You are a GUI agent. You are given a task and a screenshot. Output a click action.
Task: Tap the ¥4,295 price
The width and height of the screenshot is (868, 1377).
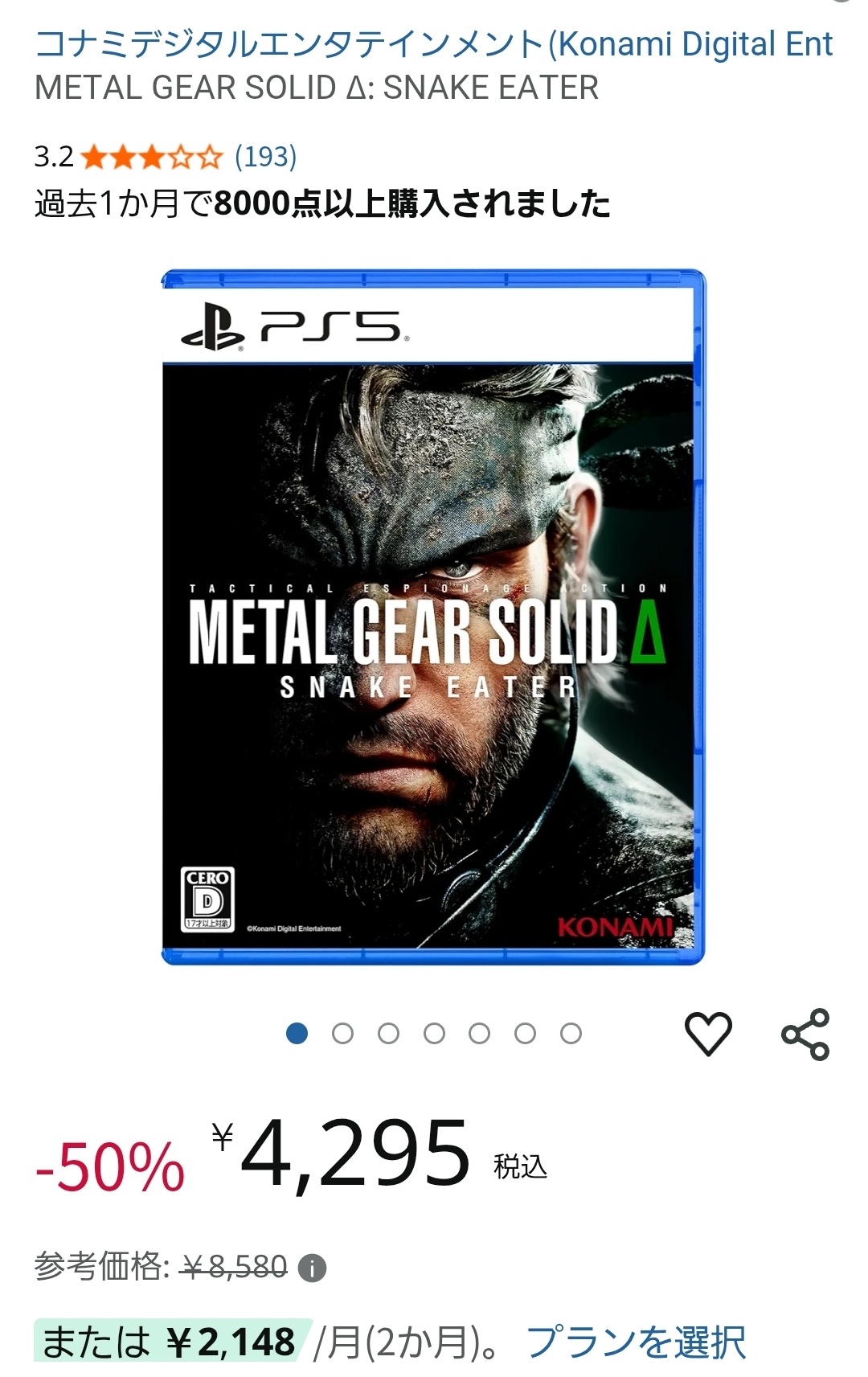tap(342, 1154)
